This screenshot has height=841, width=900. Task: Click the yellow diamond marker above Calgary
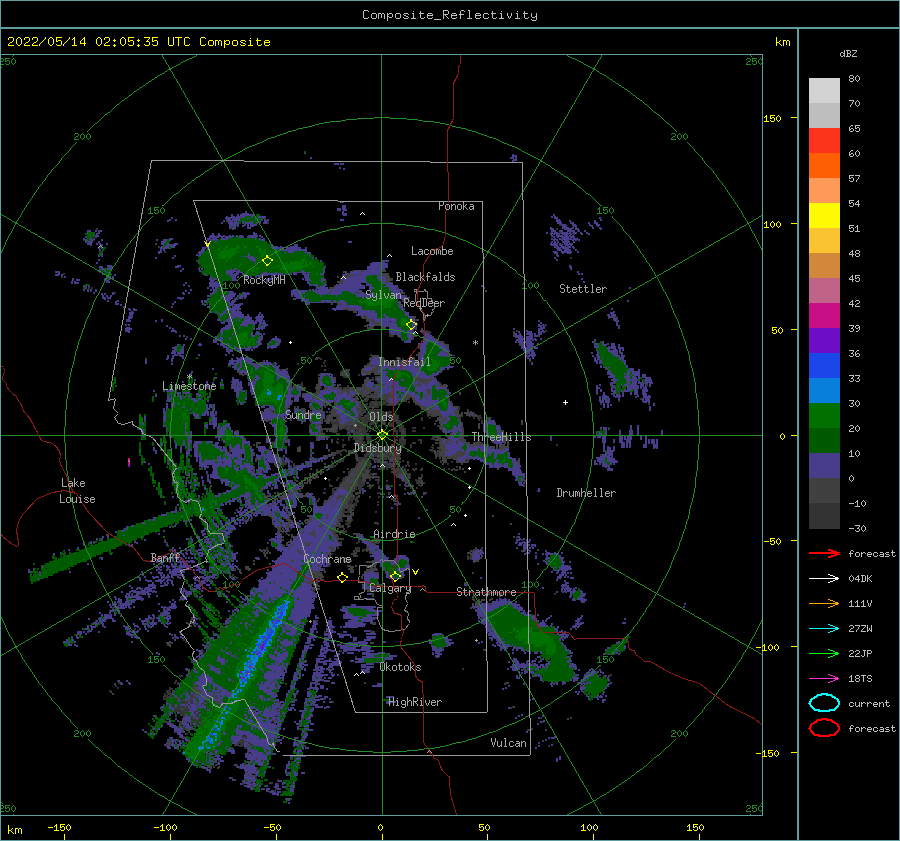[x=395, y=576]
